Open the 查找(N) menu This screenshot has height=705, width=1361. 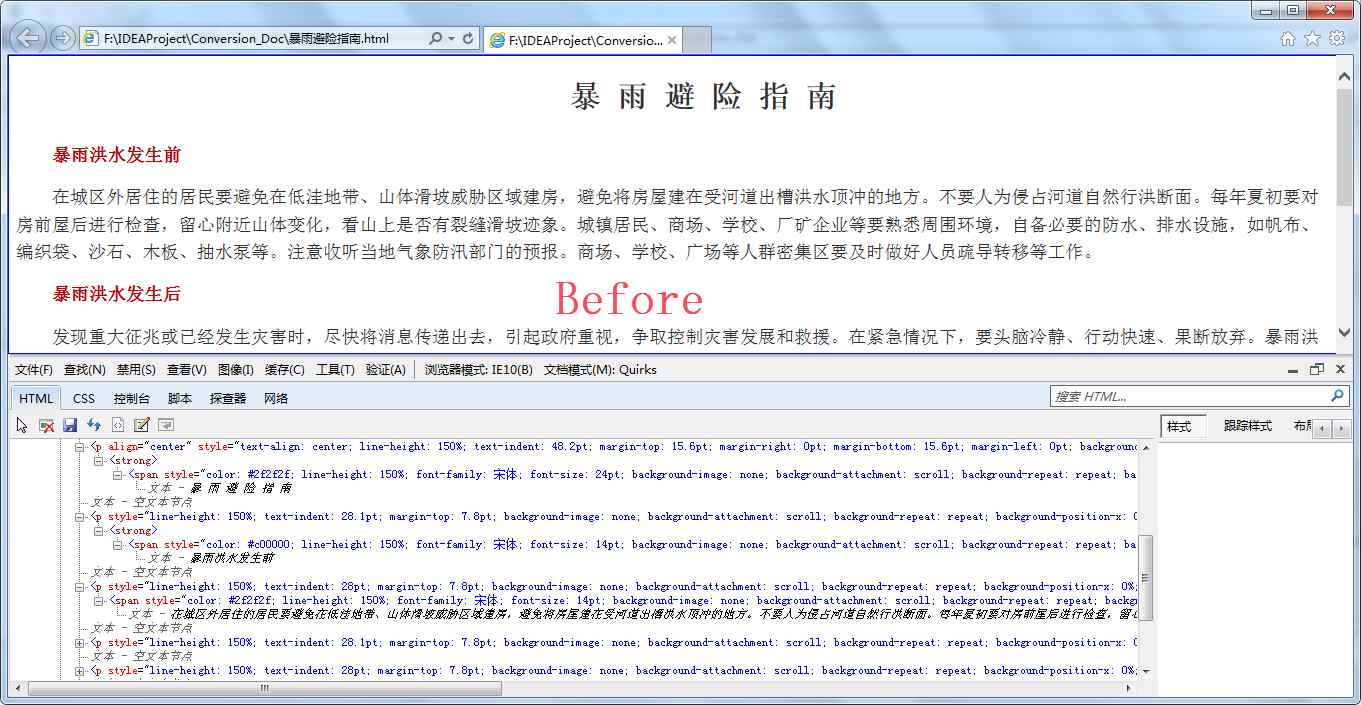85,370
